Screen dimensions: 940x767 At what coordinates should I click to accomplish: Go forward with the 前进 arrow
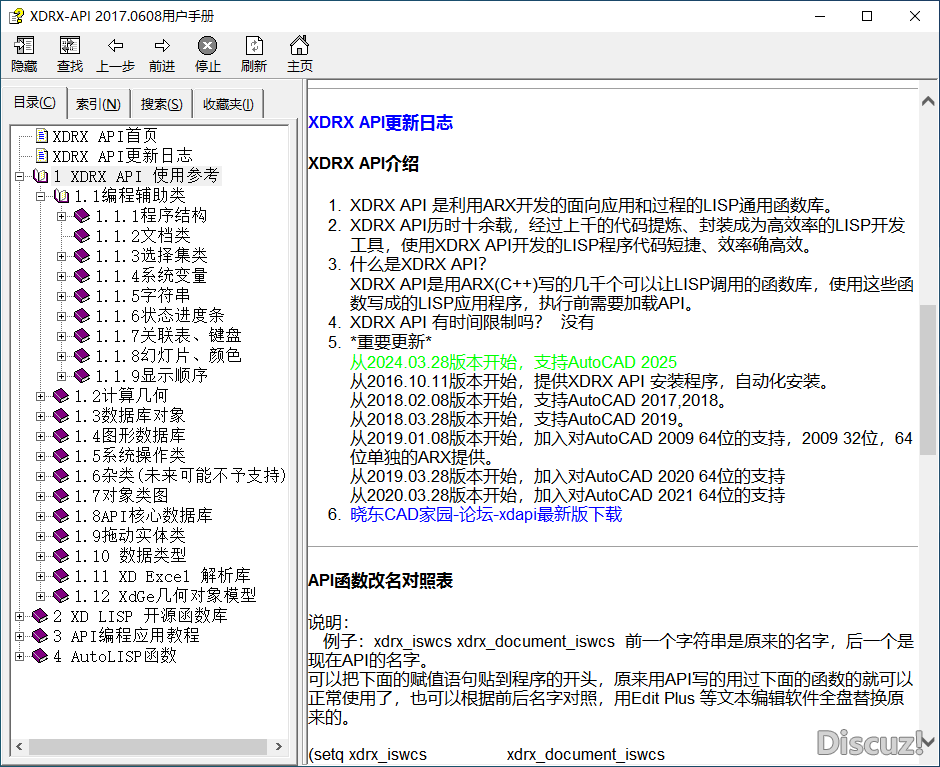[162, 46]
